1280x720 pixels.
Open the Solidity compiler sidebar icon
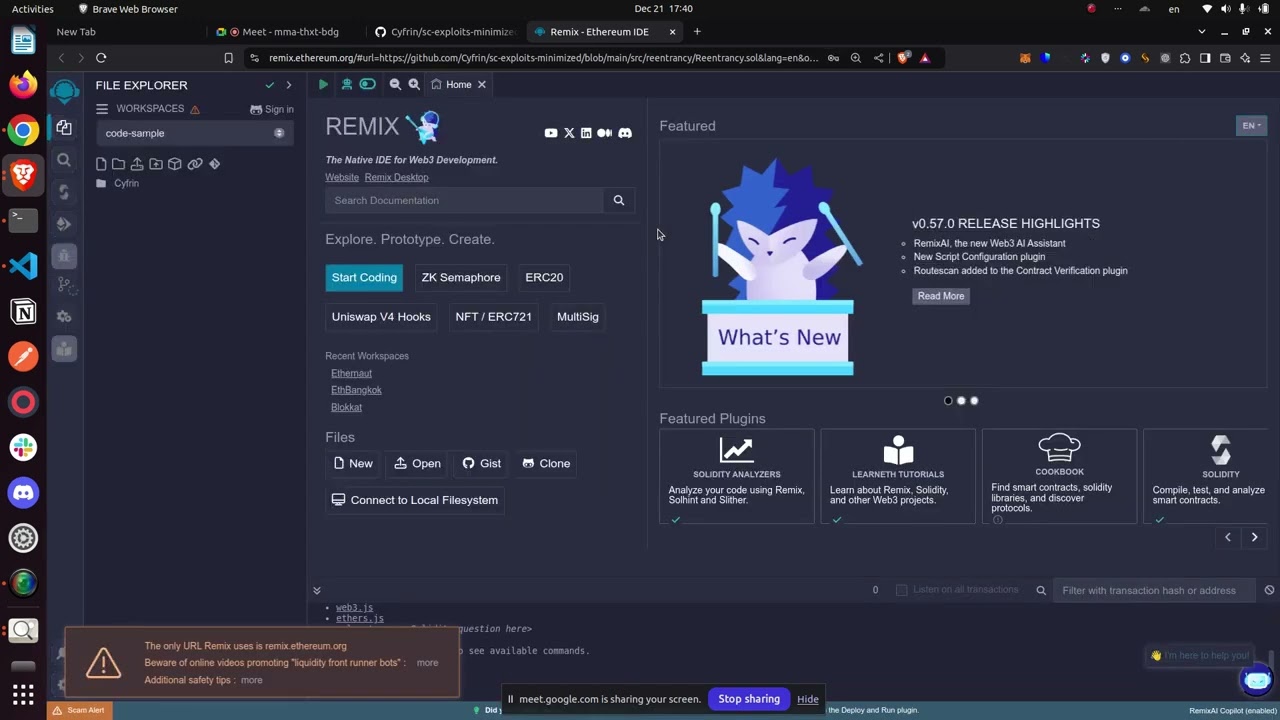coord(64,192)
